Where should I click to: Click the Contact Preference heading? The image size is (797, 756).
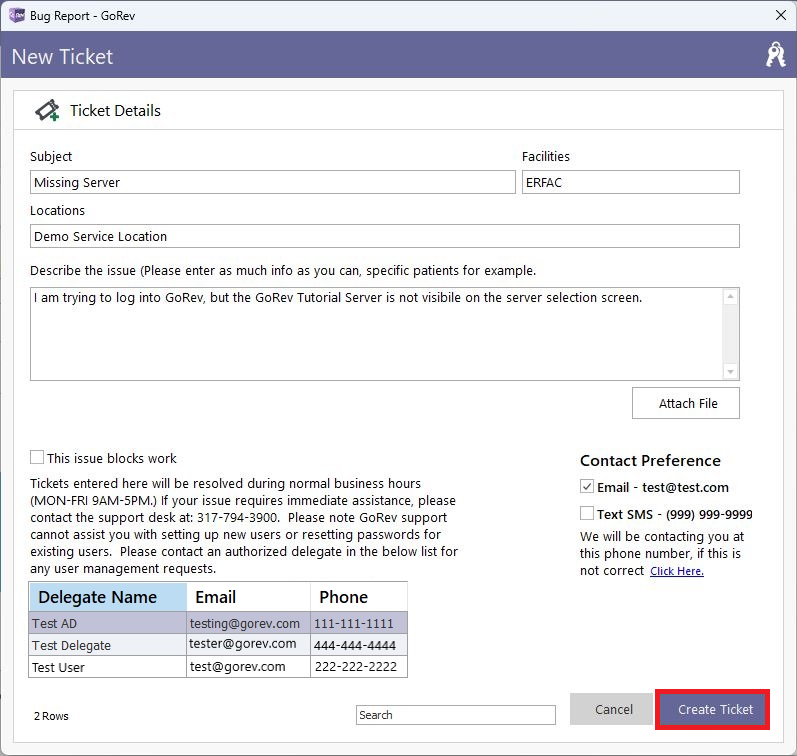650,460
